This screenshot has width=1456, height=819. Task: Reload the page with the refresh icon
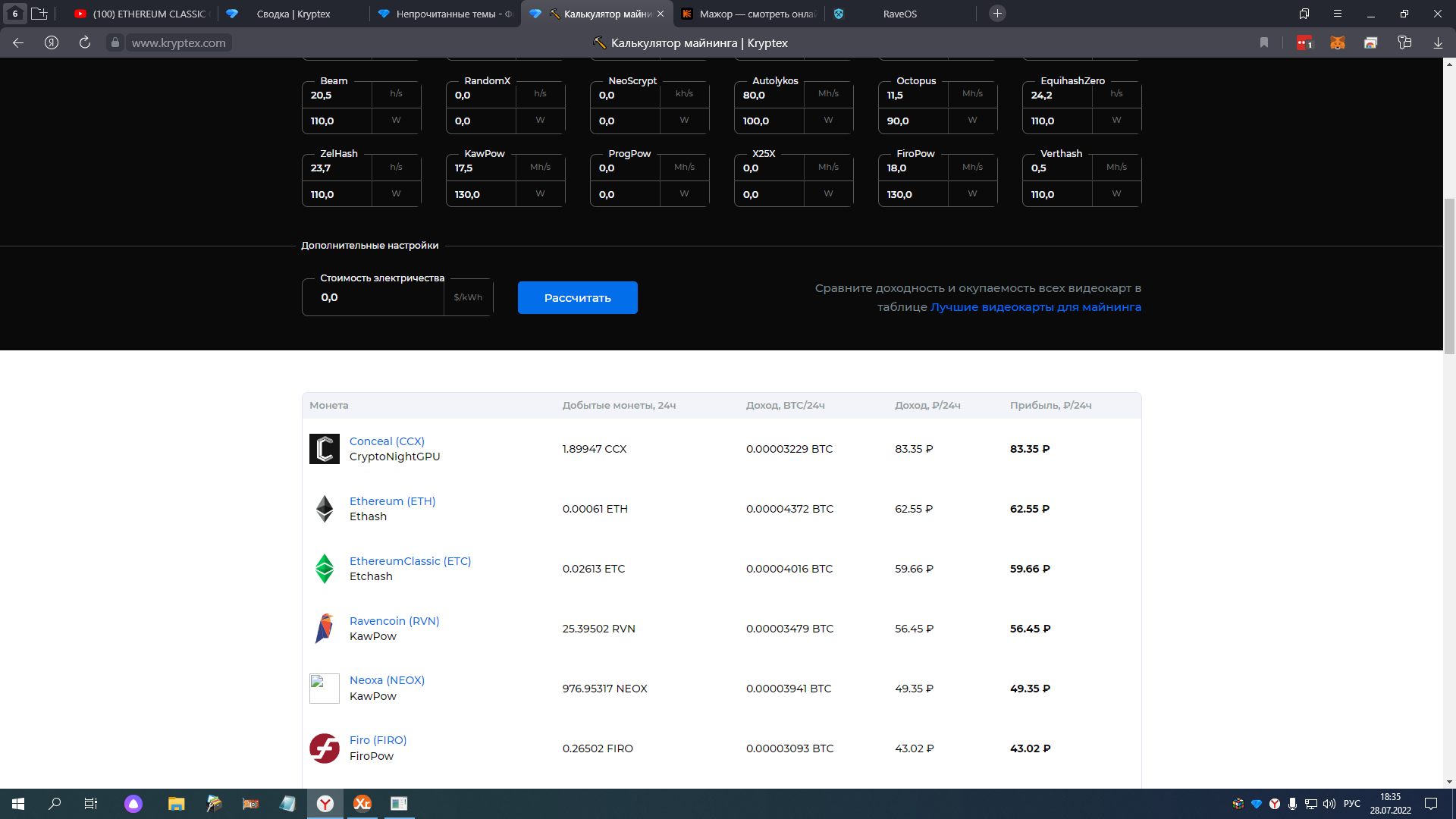pyautogui.click(x=85, y=43)
